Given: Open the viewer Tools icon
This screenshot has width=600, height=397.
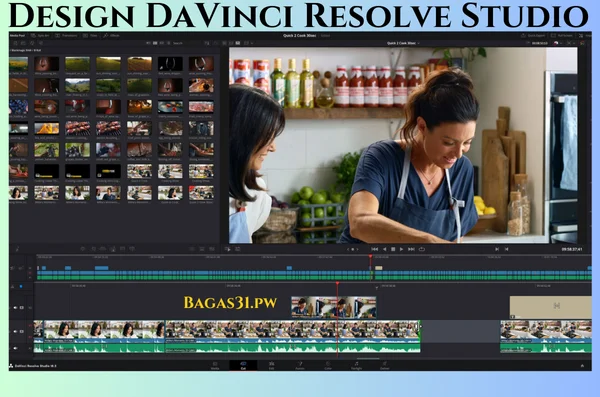Looking at the screenshot, I should [228, 249].
